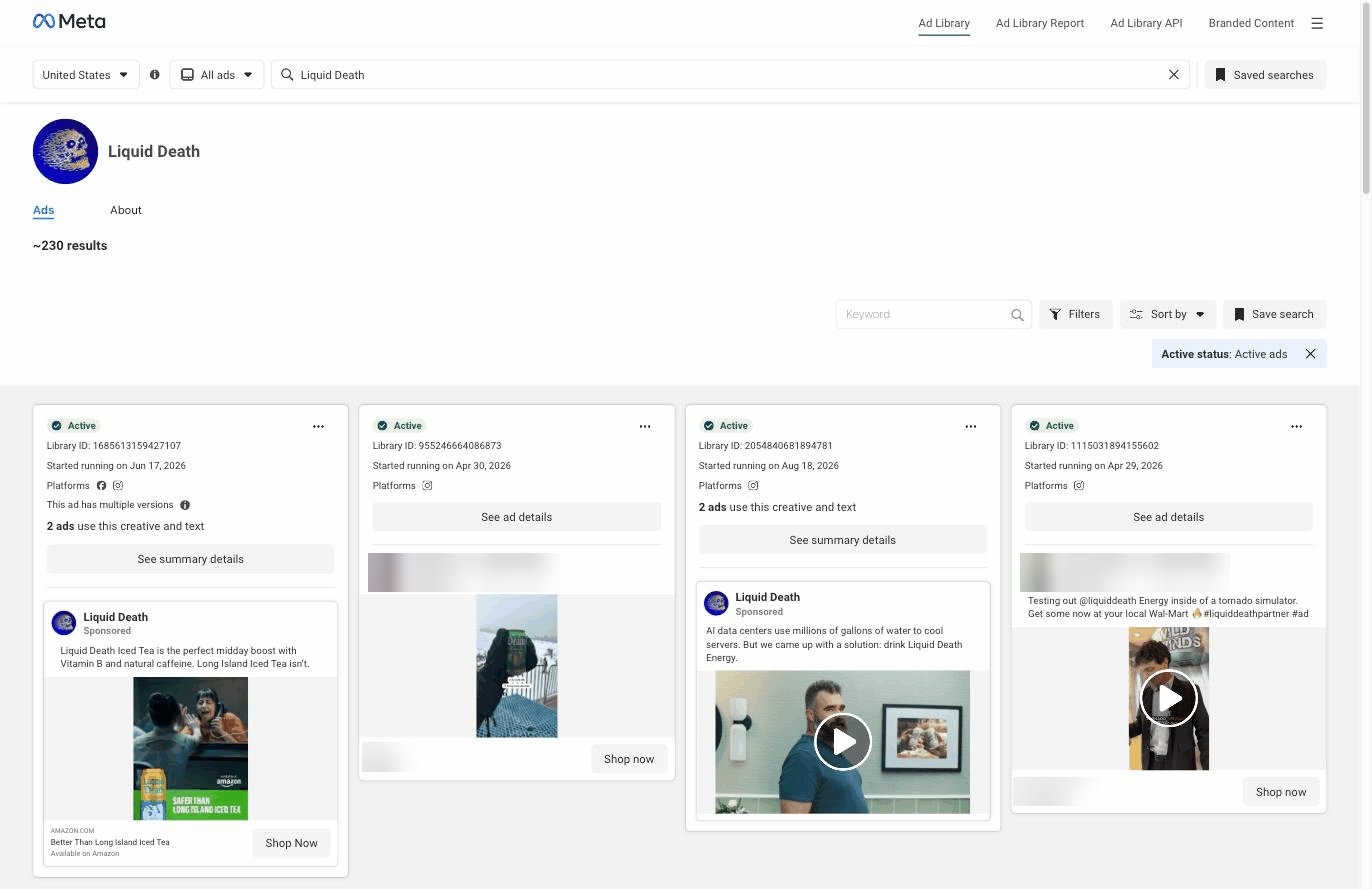Click Library ID: 1685613159427107 text

click(x=114, y=446)
